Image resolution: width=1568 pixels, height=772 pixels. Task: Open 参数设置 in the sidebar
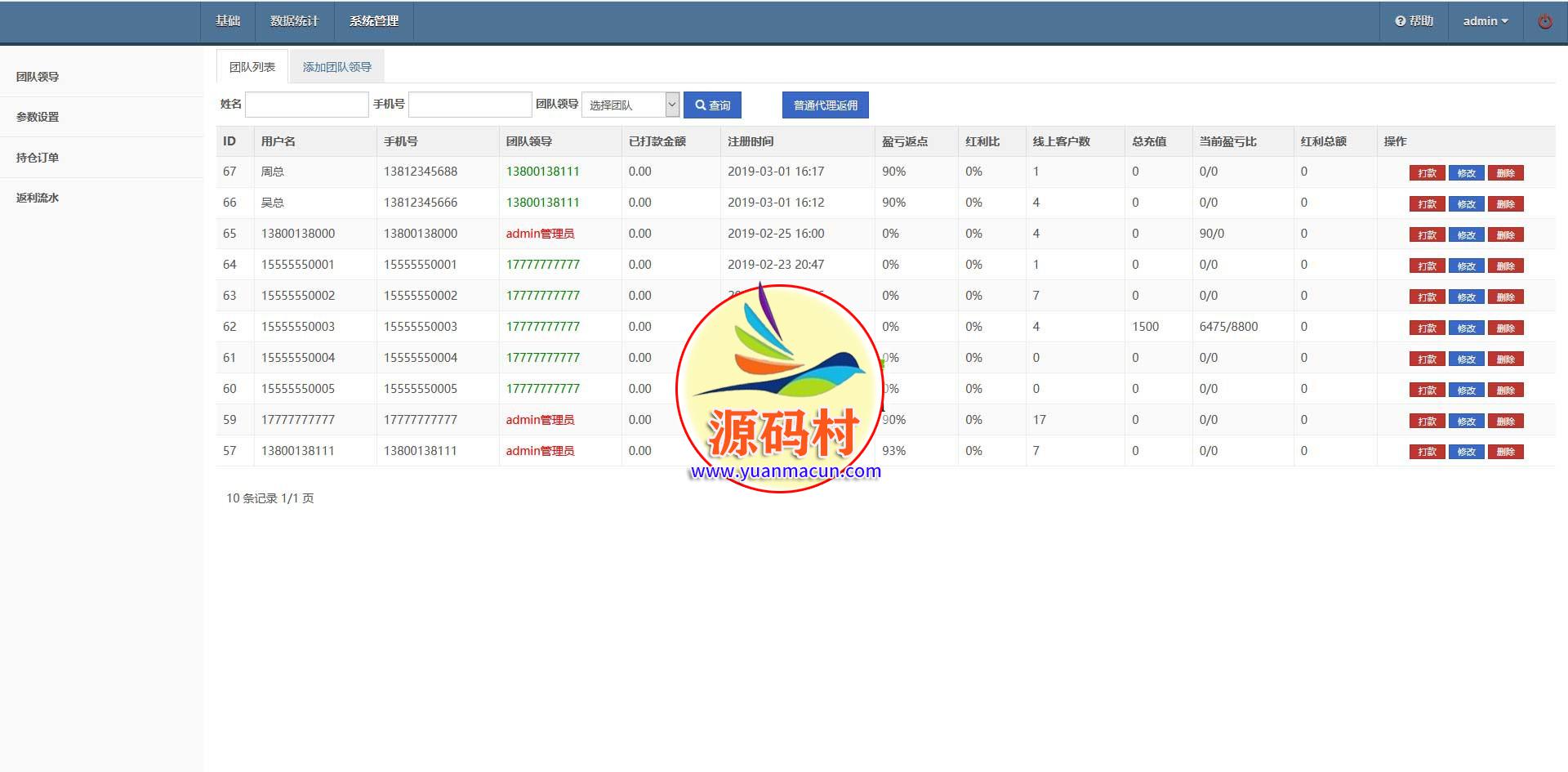pos(38,117)
